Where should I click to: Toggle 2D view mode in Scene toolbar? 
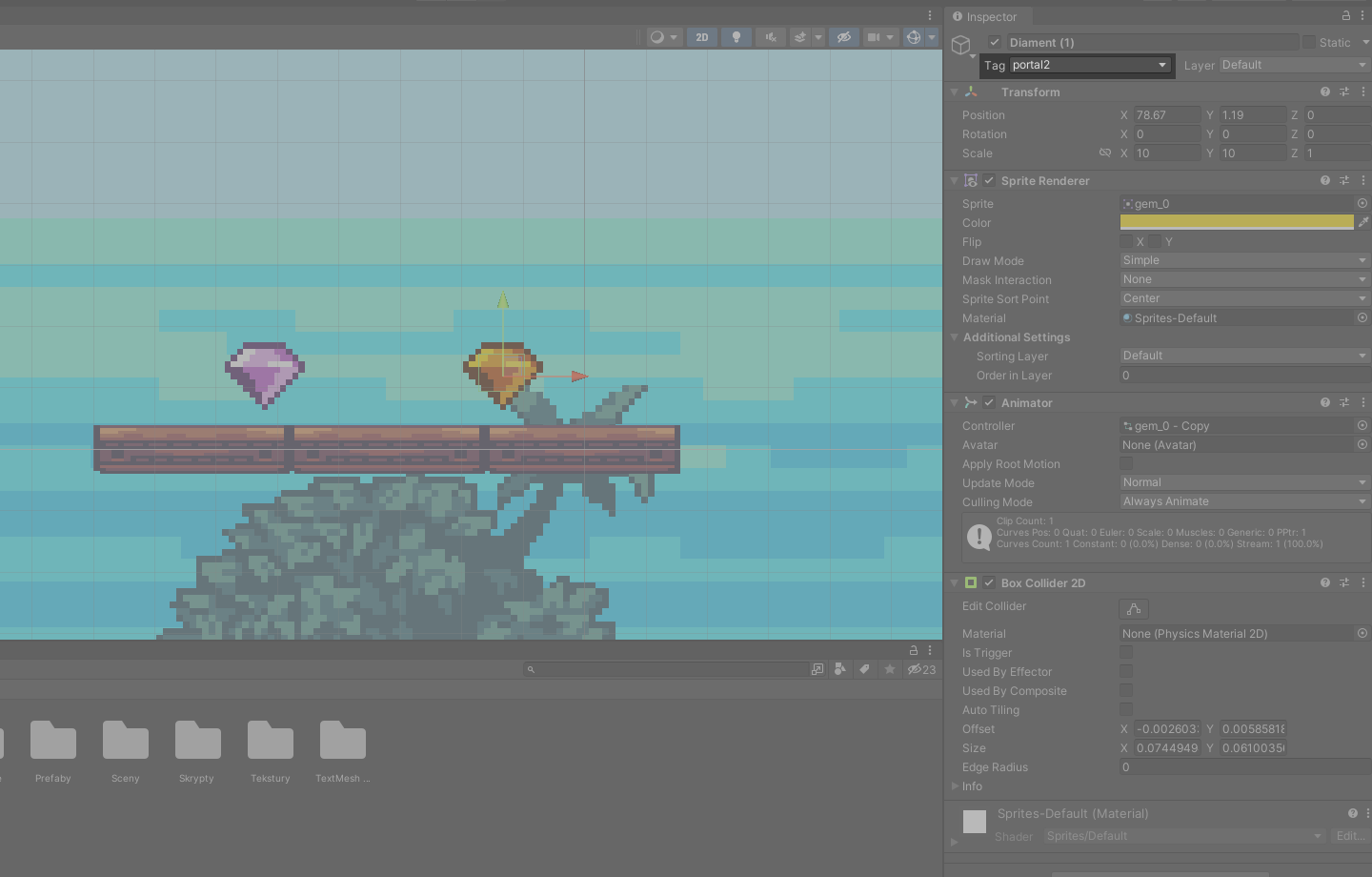702,37
